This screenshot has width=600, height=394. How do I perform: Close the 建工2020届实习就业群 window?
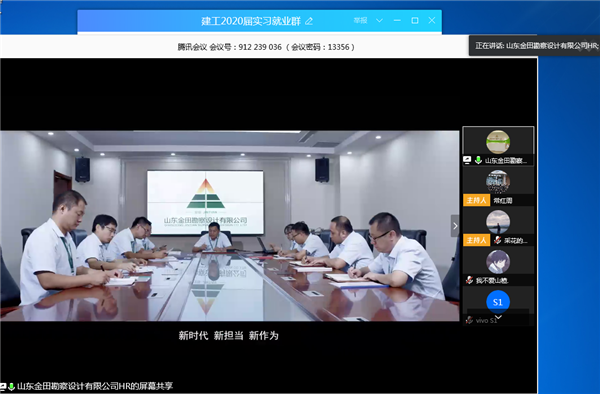tap(432, 20)
